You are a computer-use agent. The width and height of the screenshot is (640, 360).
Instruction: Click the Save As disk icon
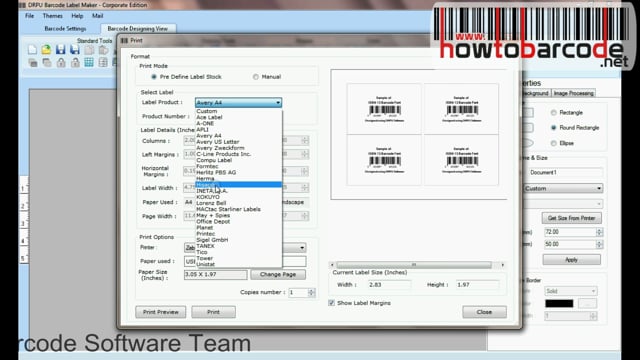[75, 50]
